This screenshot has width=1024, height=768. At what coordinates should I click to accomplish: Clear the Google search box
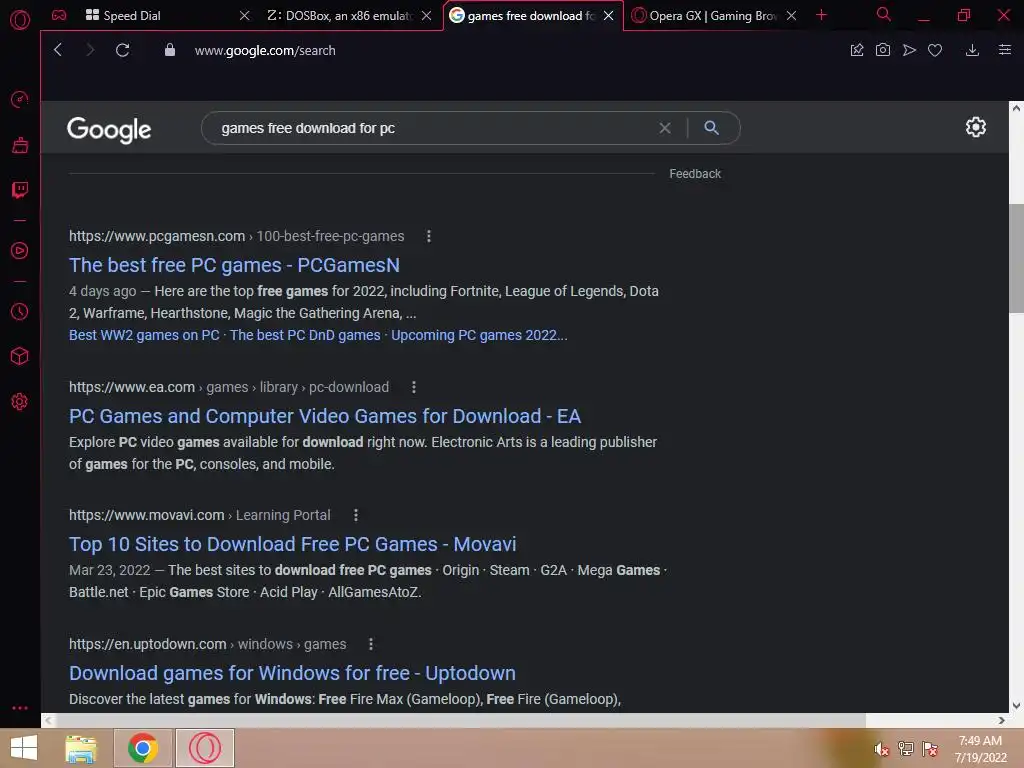coord(665,128)
